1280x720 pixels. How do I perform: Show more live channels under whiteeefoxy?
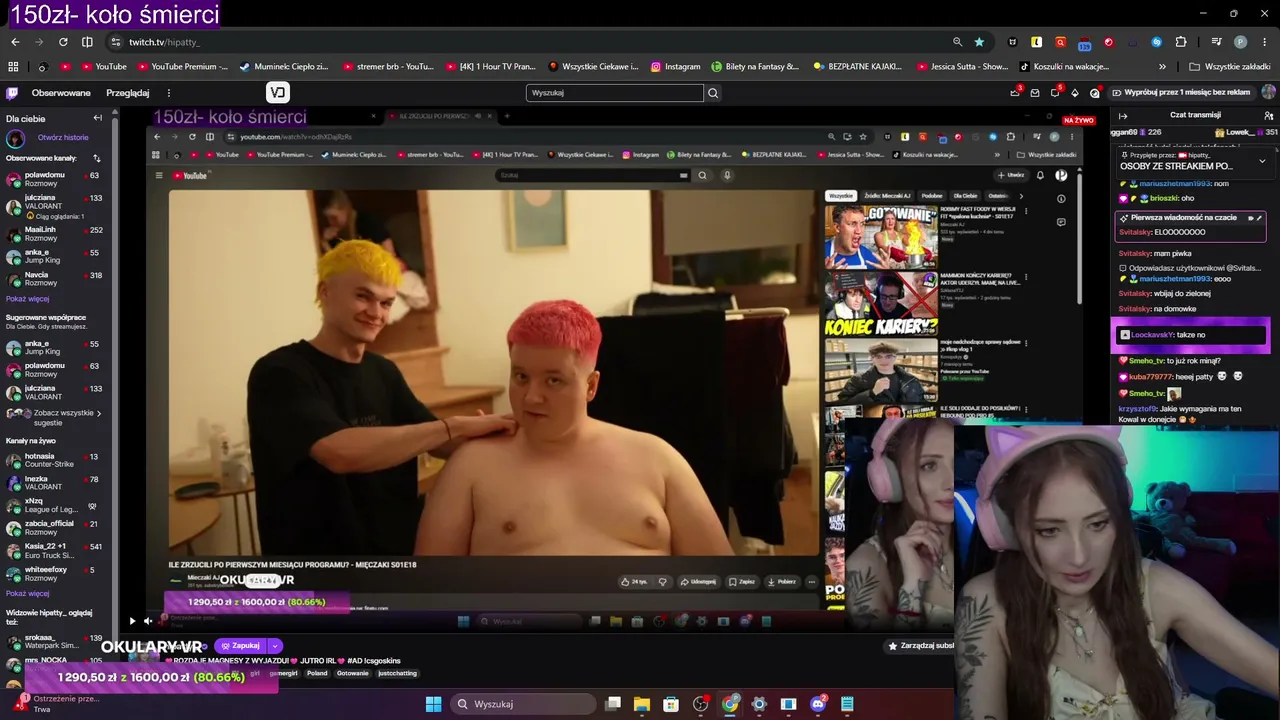coord(27,593)
